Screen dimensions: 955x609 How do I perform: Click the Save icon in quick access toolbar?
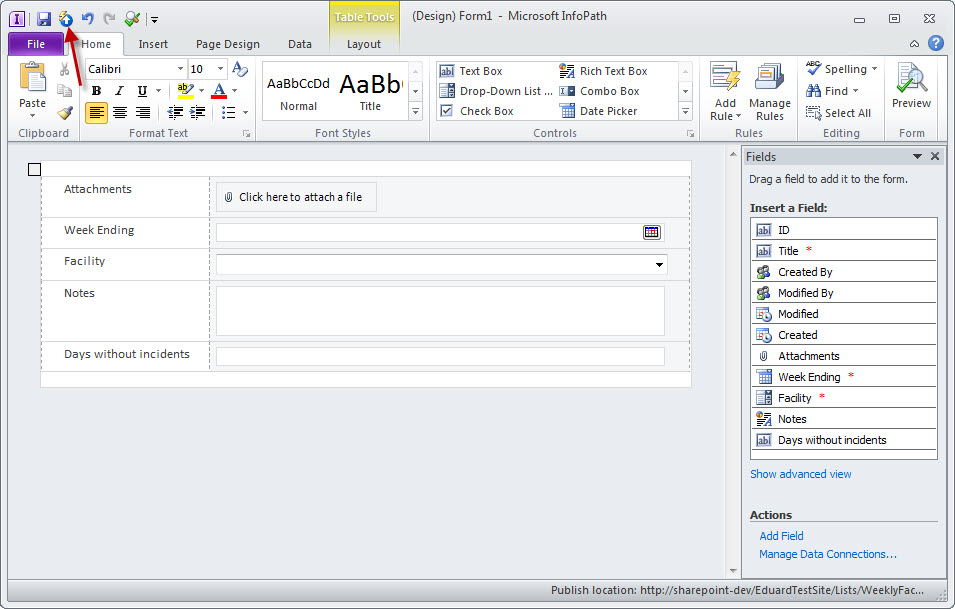tap(44, 19)
